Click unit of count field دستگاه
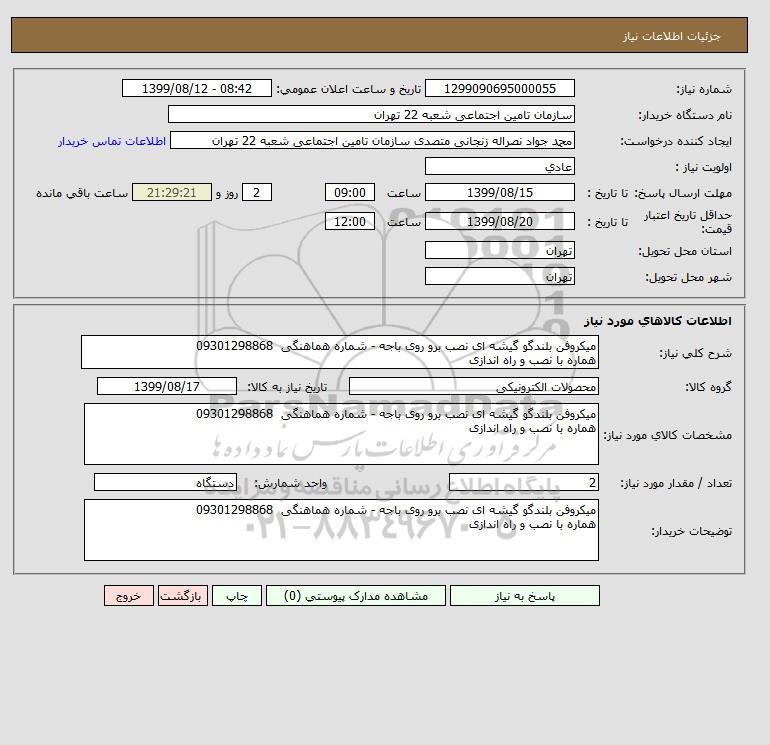Viewport: 770px width, 745px height. tap(165, 482)
